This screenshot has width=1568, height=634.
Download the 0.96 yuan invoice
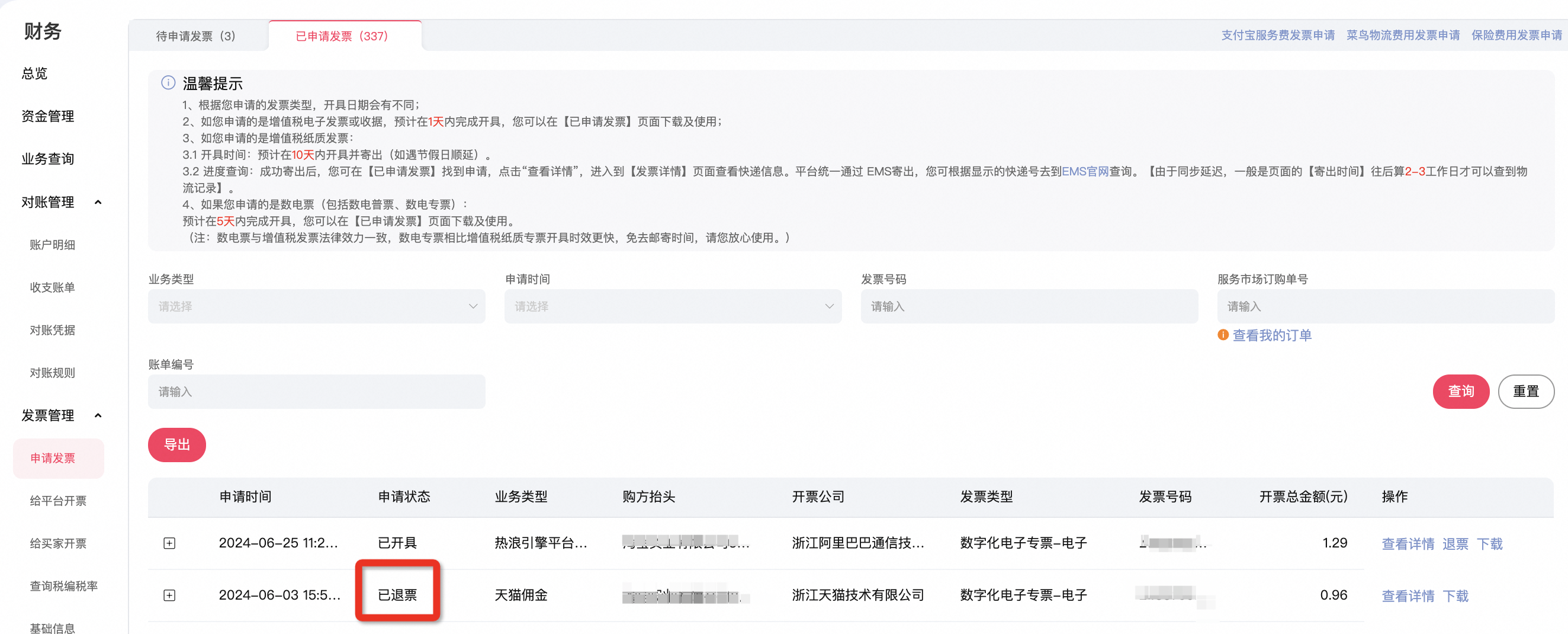point(1455,595)
